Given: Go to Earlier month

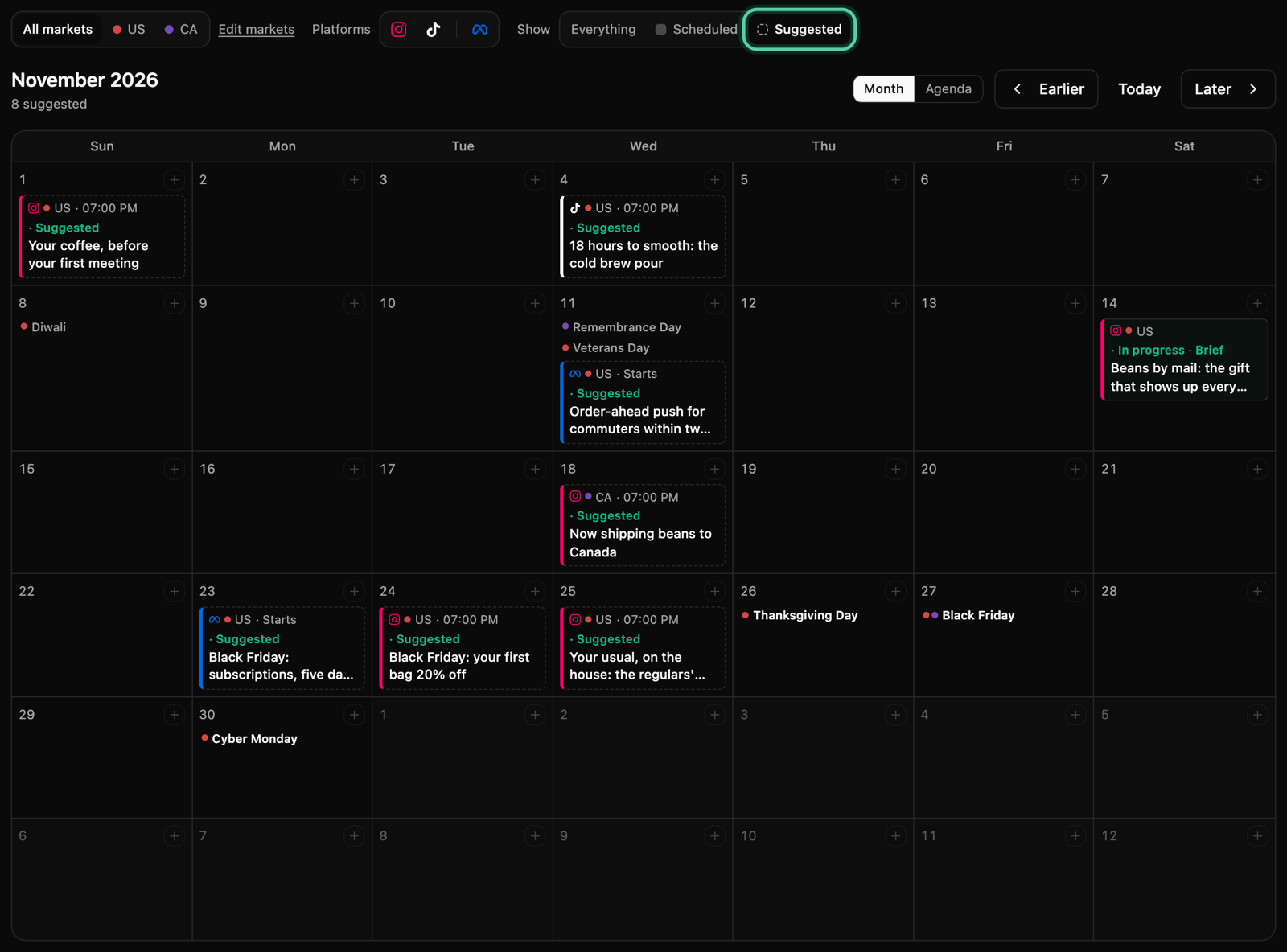Looking at the screenshot, I should [x=1046, y=89].
